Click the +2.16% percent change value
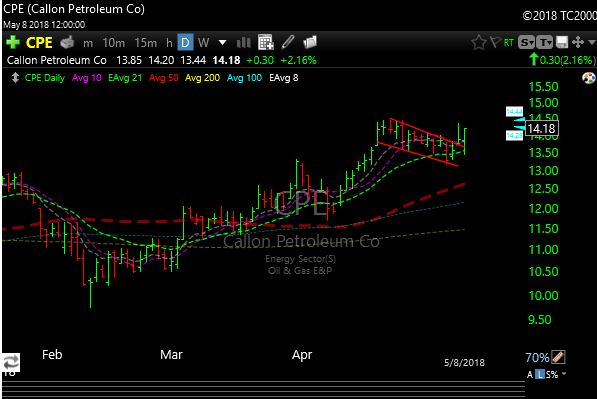Image resolution: width=597 pixels, height=399 pixels. point(298,60)
